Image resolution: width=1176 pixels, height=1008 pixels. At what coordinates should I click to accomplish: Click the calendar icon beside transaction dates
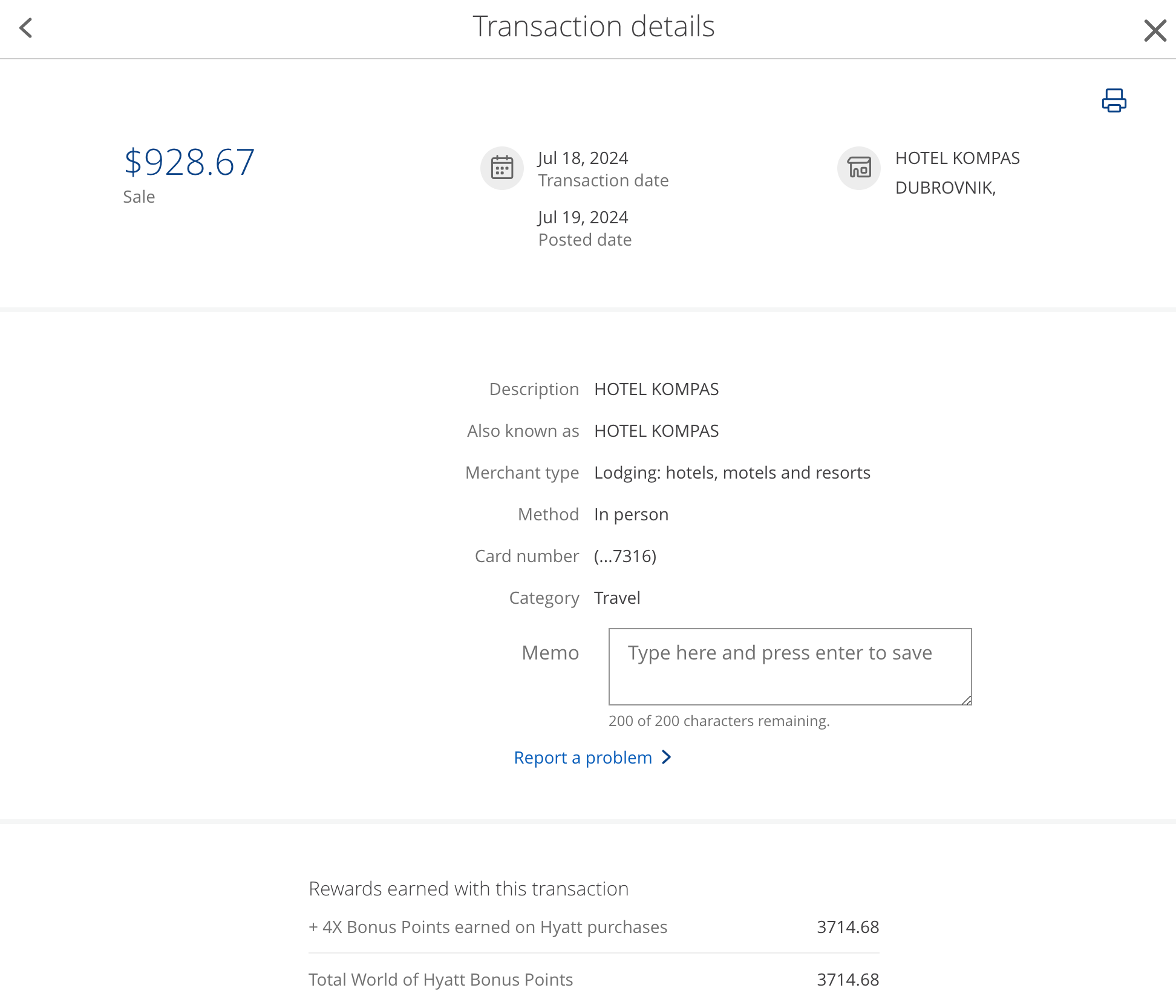[x=501, y=168]
